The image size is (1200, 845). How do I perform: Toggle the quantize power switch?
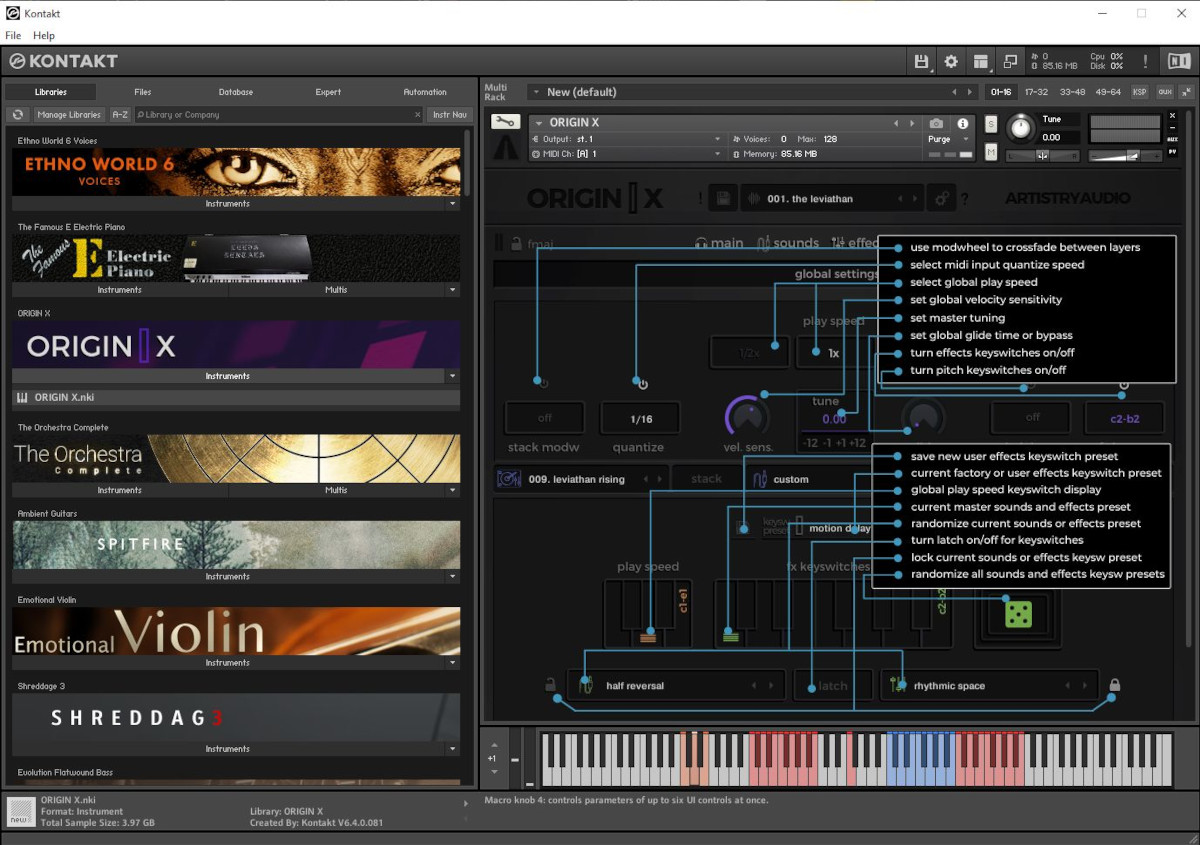tap(642, 384)
